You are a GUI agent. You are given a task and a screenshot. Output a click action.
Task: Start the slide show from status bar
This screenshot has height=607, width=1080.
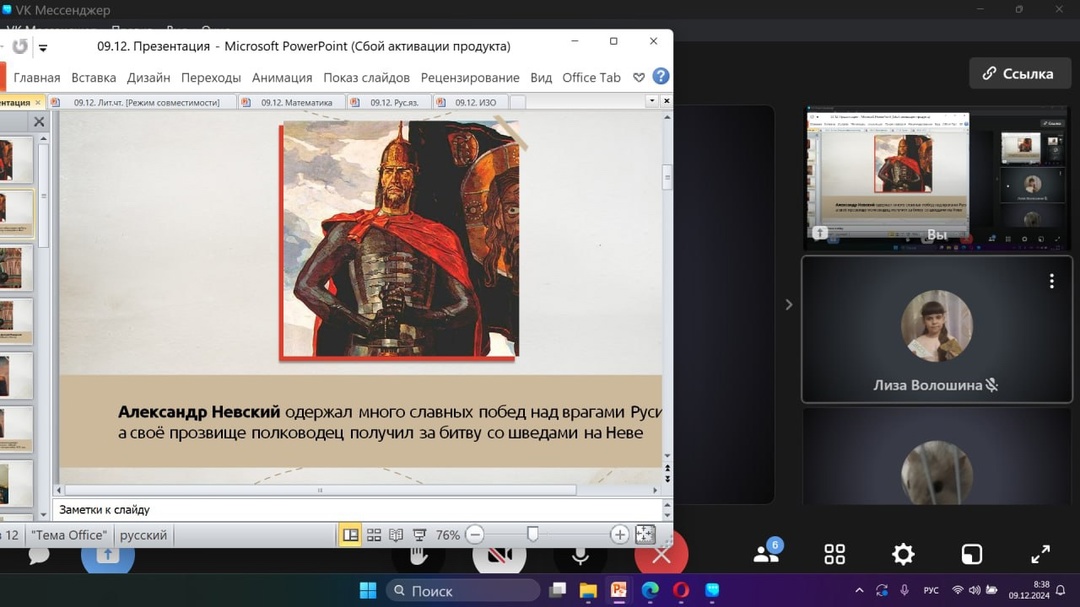[x=419, y=535]
